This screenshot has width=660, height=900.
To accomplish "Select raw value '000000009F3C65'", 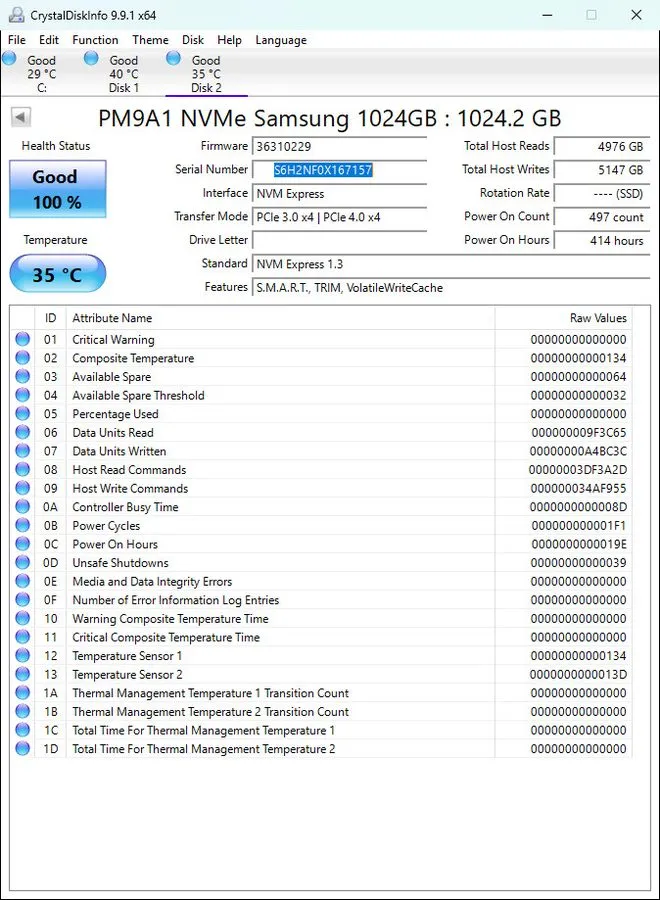I will [x=579, y=432].
